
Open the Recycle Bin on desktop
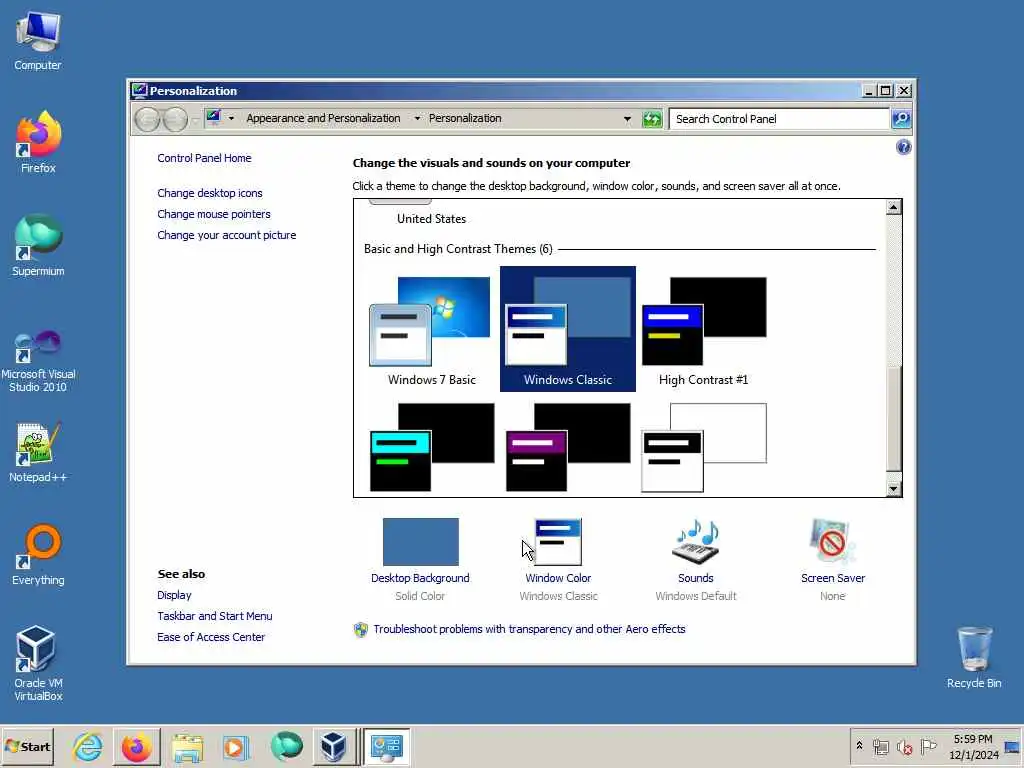[x=974, y=657]
